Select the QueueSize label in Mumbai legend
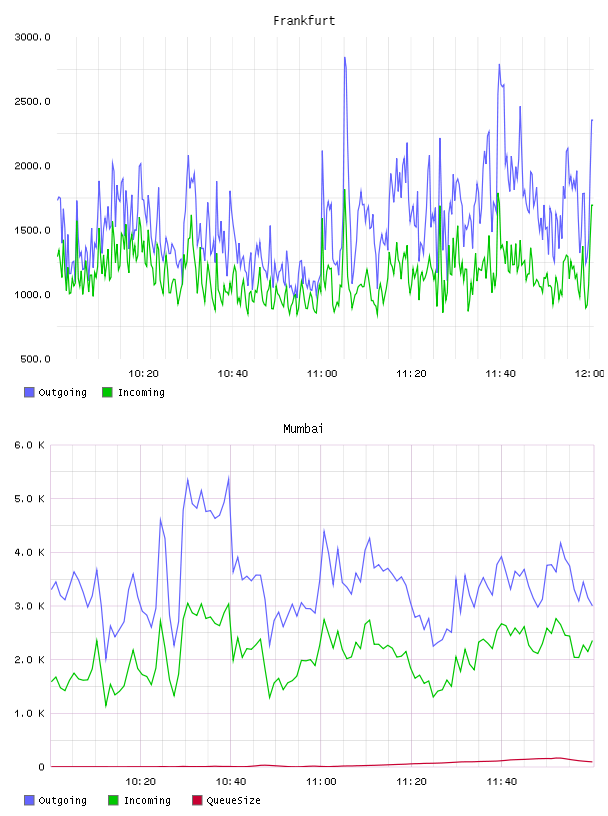This screenshot has height=816, width=608. point(233,801)
